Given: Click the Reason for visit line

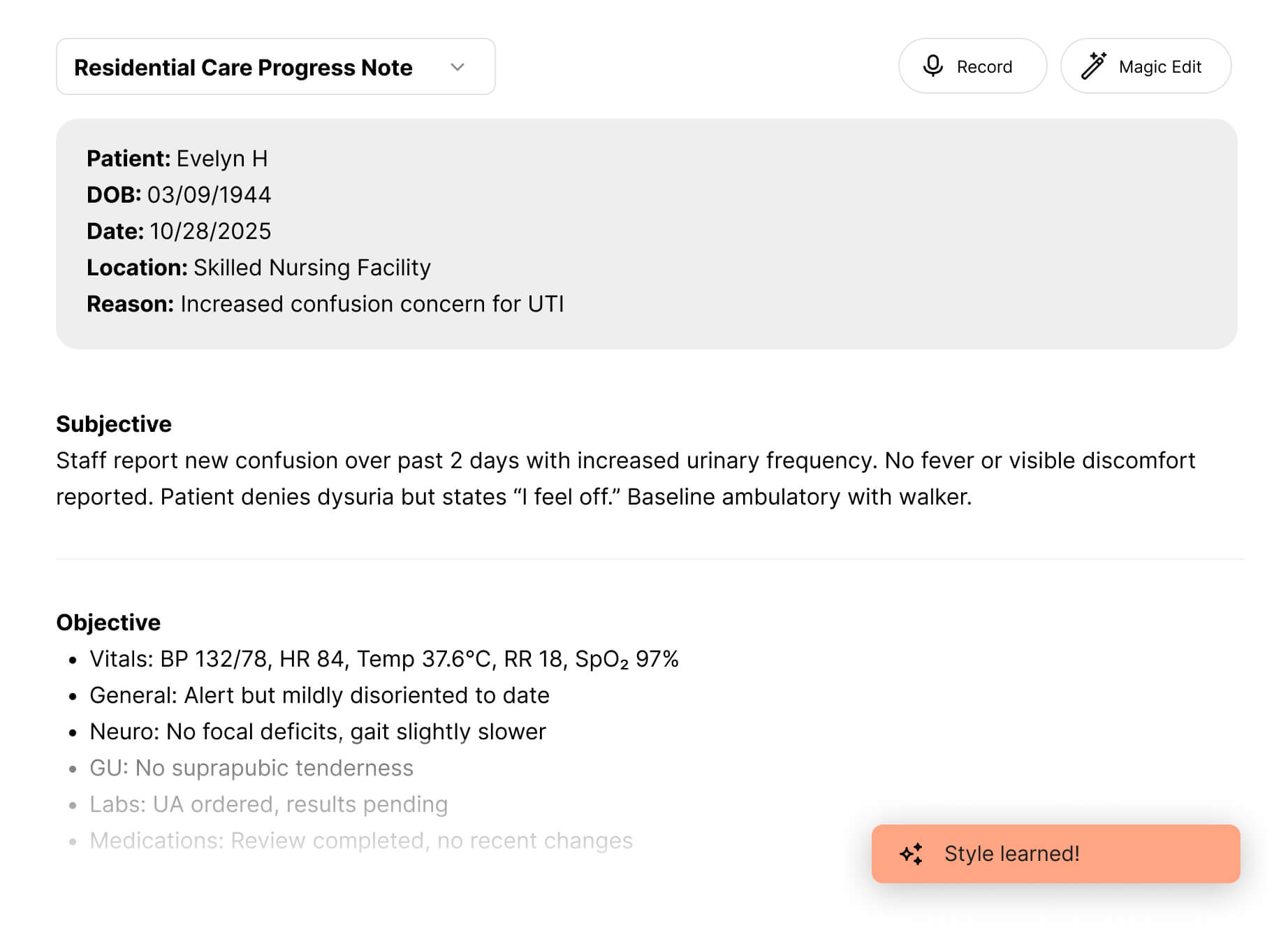Looking at the screenshot, I should 372,304.
